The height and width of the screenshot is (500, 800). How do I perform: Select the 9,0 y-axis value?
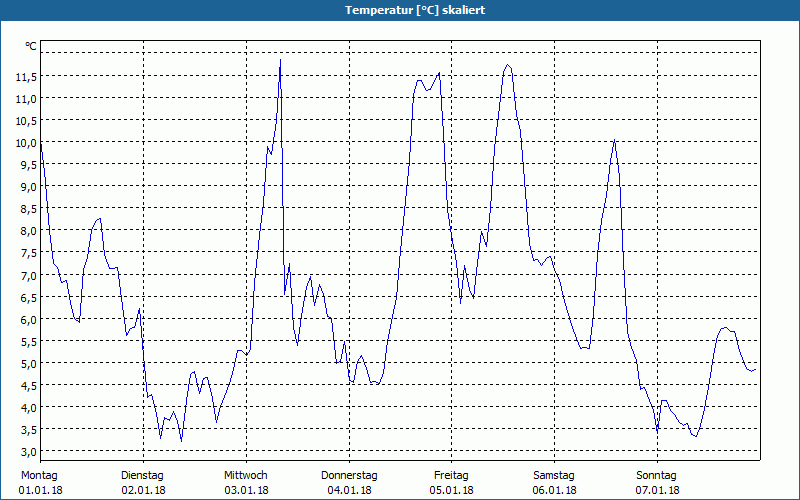point(28,187)
